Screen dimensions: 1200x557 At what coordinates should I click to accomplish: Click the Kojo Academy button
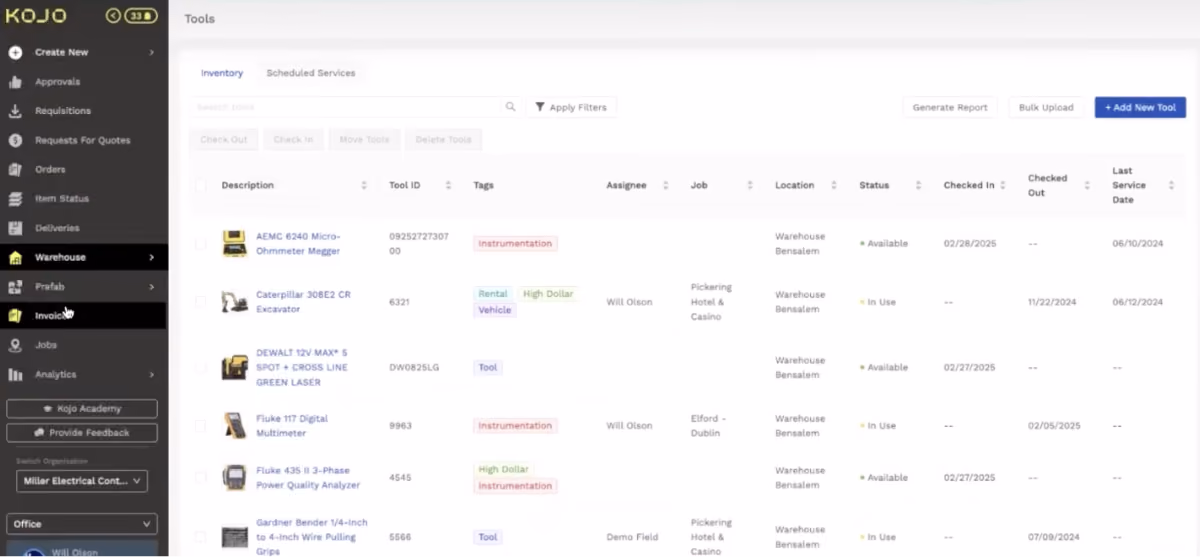click(x=82, y=409)
